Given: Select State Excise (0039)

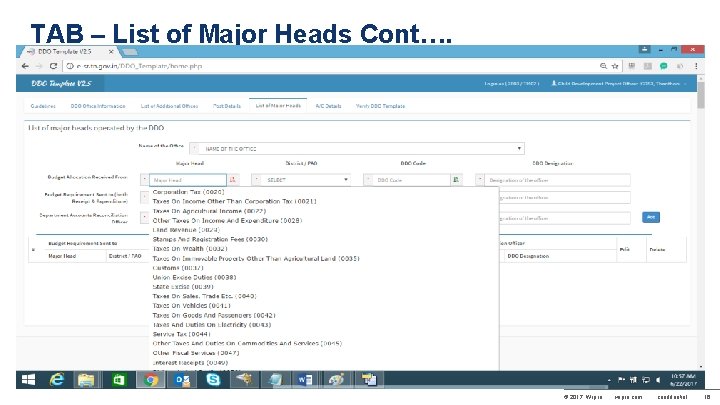Looking at the screenshot, I should 183,287.
